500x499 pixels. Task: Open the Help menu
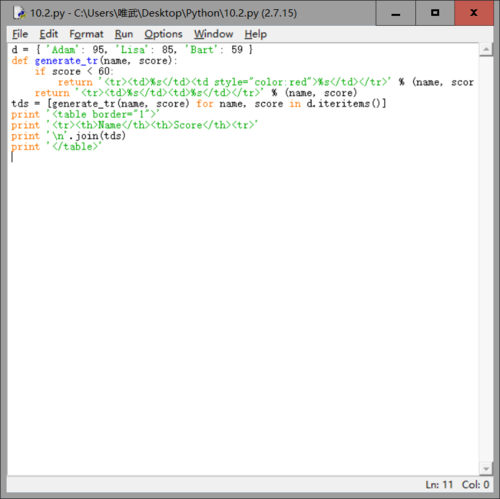[x=256, y=34]
